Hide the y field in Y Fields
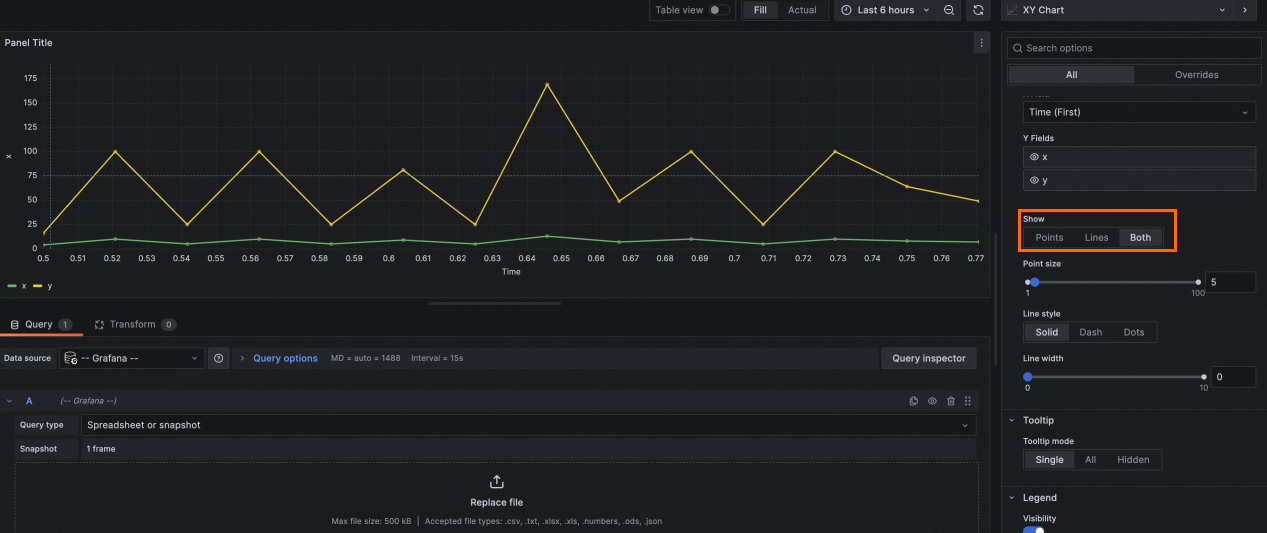 (x=1034, y=180)
